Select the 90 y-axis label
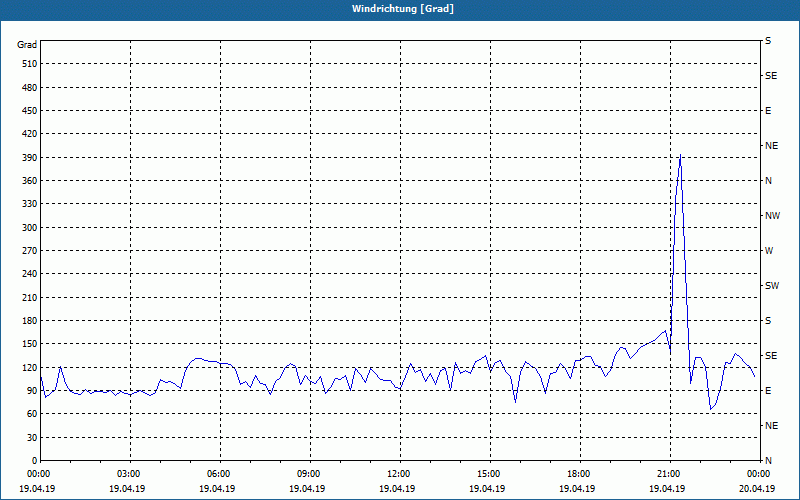The width and height of the screenshot is (800, 500). (x=32, y=391)
